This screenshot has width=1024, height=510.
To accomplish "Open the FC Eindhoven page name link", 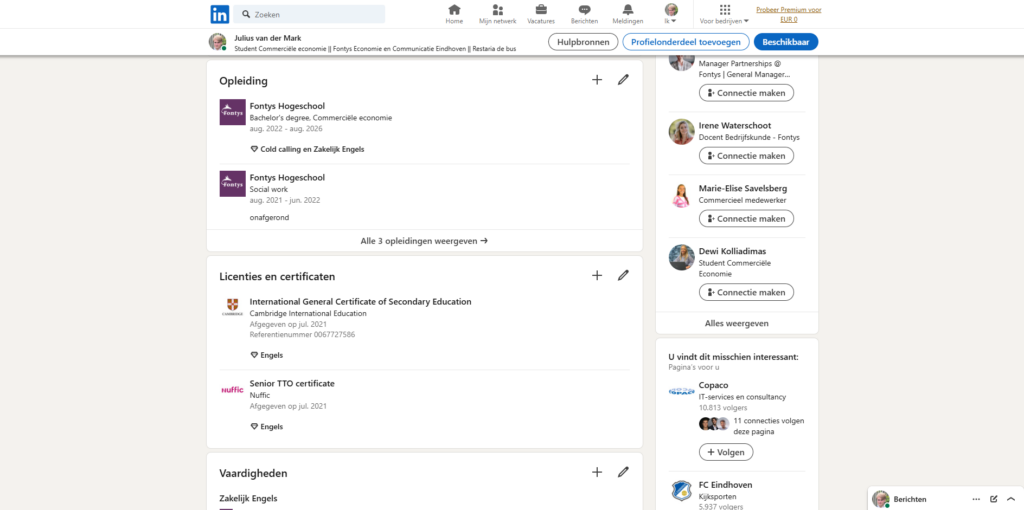I will point(725,485).
